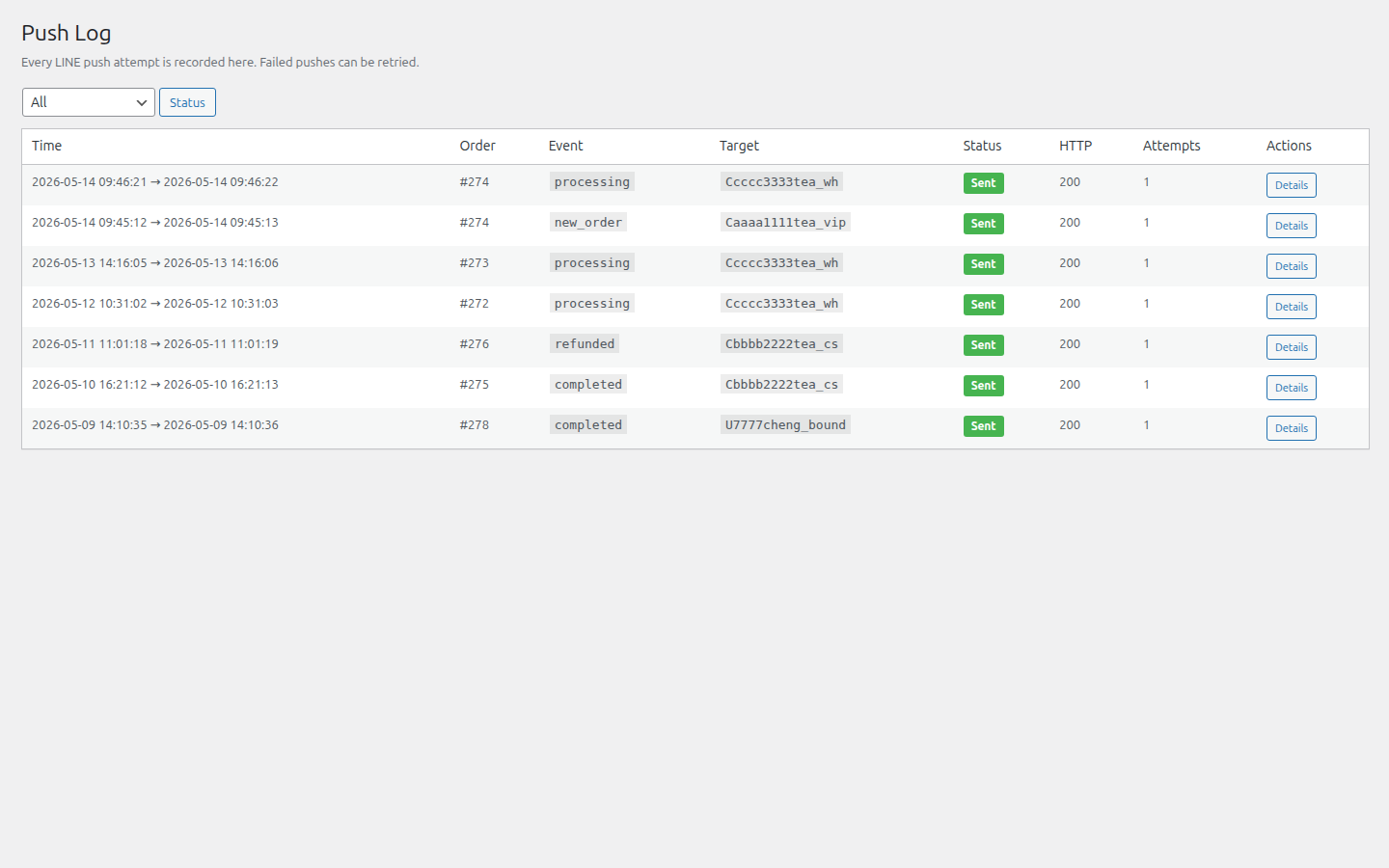This screenshot has height=868, width=1389.
Task: Click the new_order event tag
Action: tap(588, 222)
